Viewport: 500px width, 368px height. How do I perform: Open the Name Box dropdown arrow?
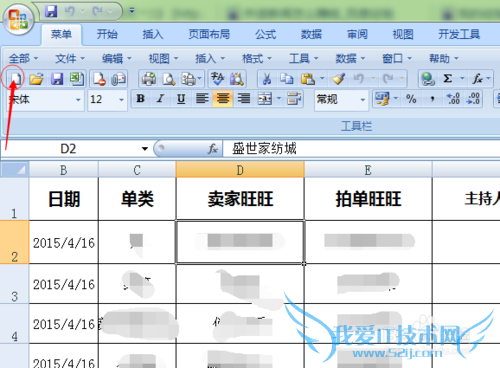145,149
